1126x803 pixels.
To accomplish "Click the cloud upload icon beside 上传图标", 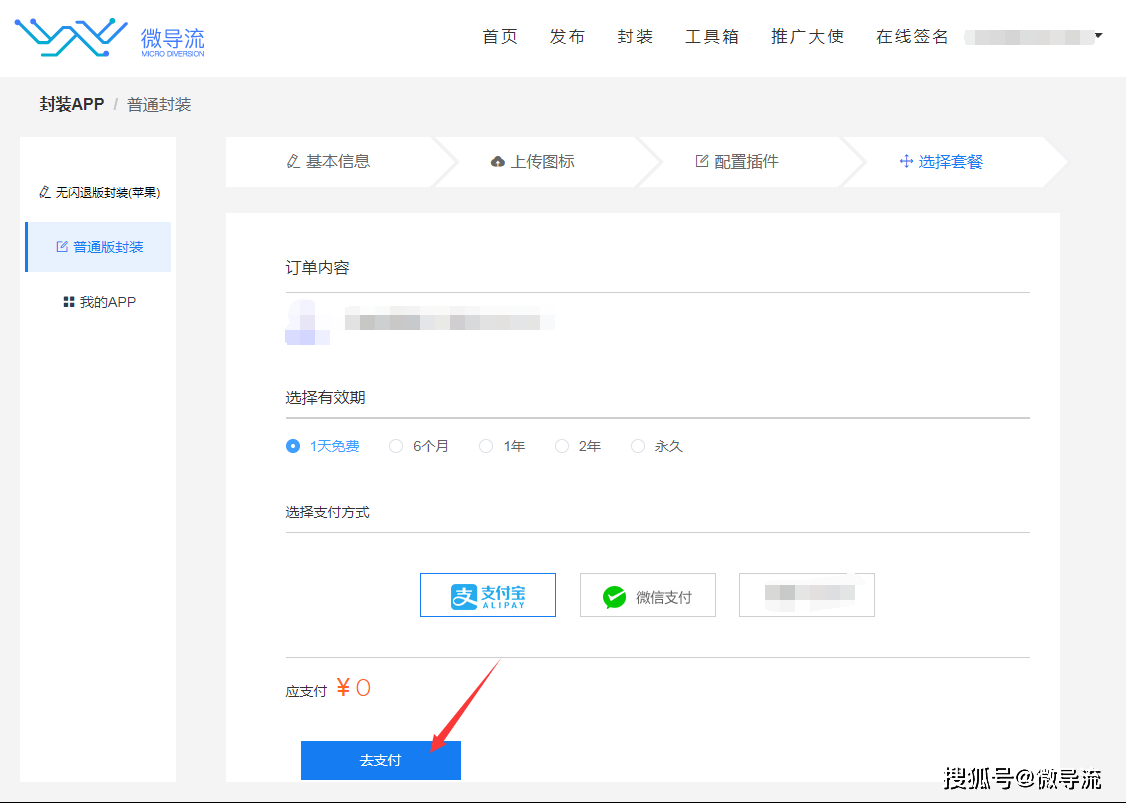I will 497,162.
